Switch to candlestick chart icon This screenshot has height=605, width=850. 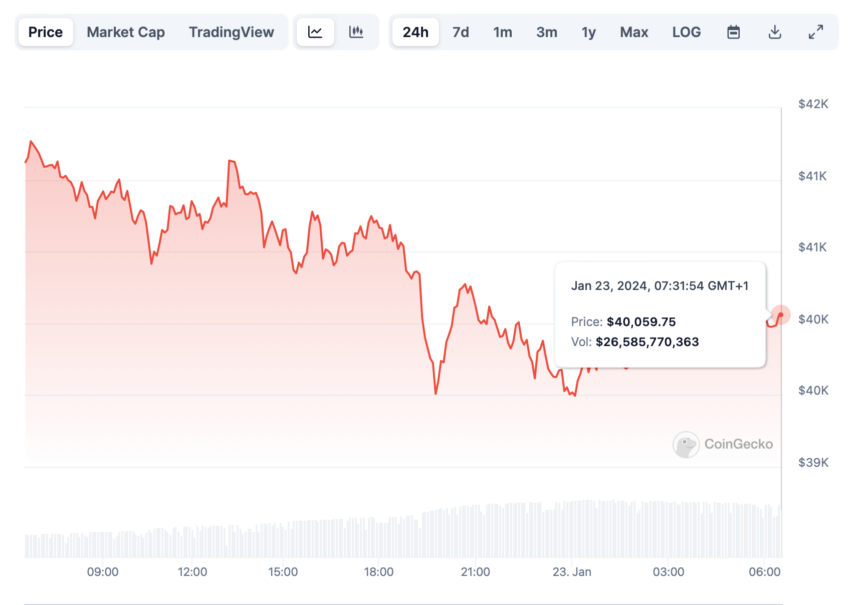click(356, 32)
